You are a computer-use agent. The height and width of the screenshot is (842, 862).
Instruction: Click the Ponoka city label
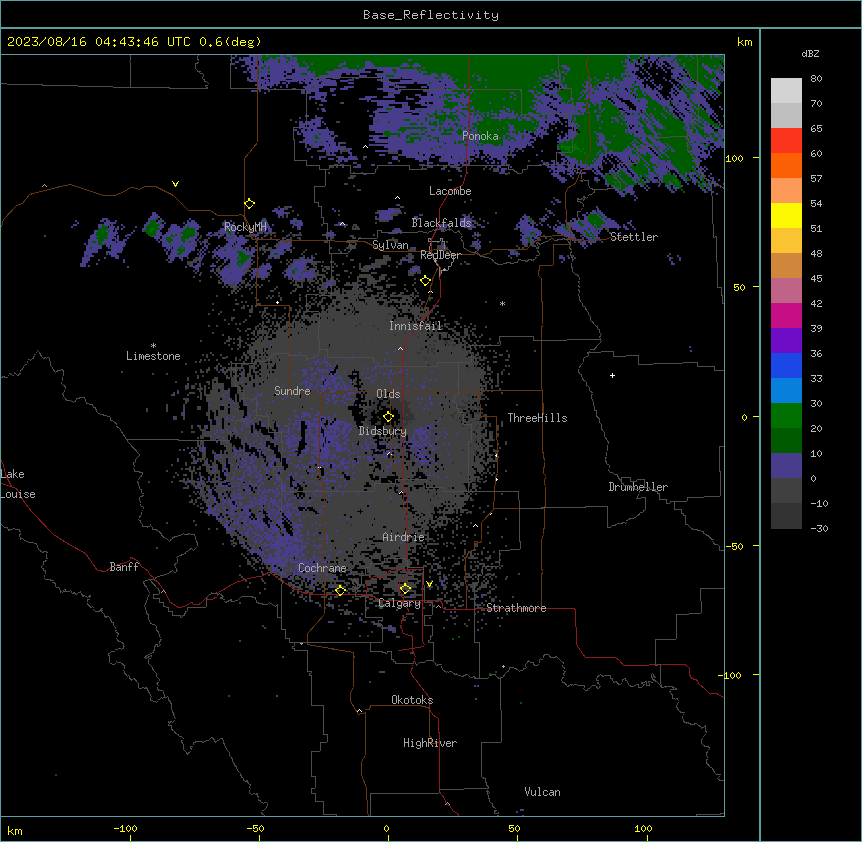tap(480, 136)
